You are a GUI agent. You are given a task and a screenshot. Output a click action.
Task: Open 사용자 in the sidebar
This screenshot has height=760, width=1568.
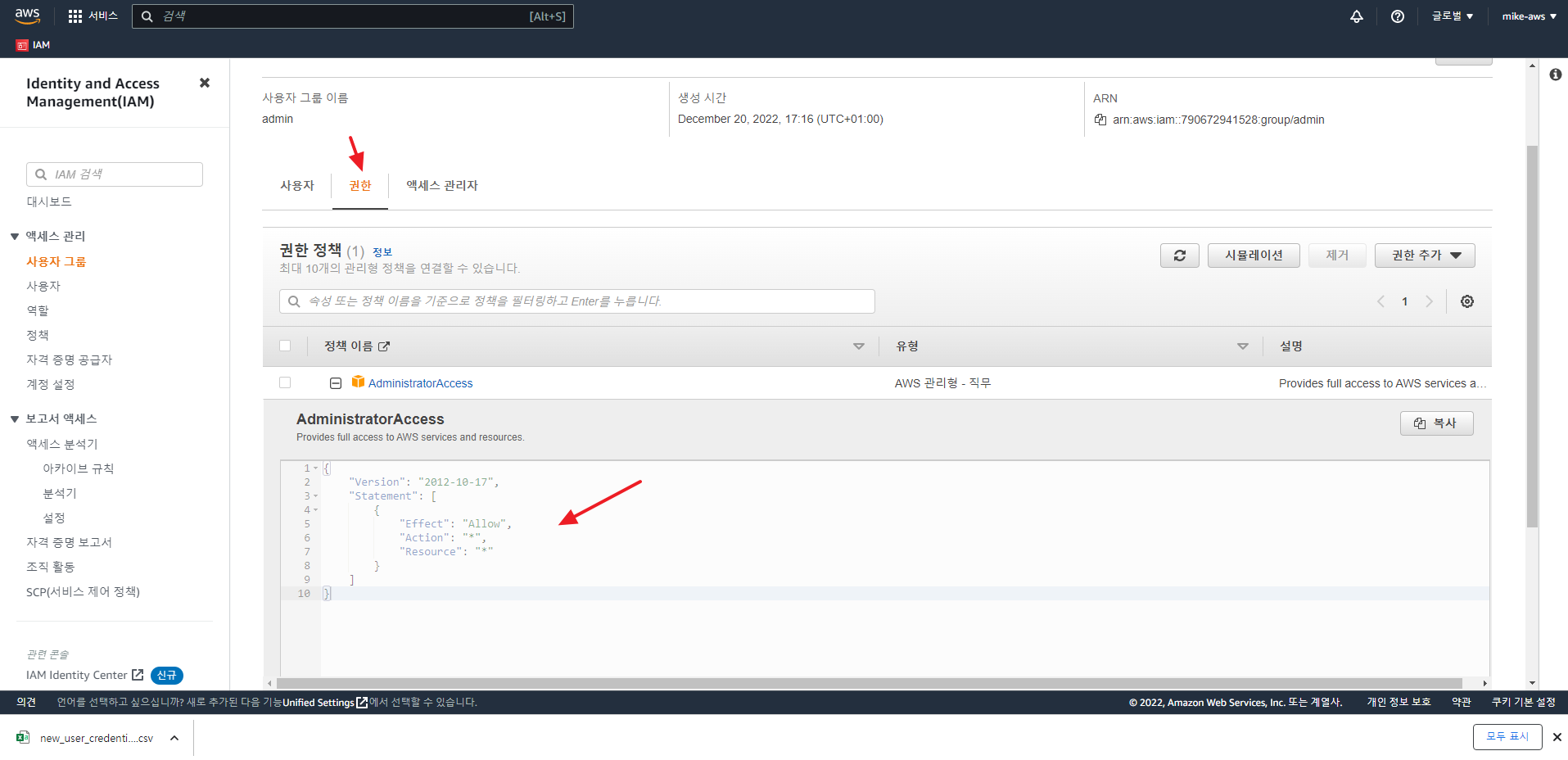click(43, 286)
